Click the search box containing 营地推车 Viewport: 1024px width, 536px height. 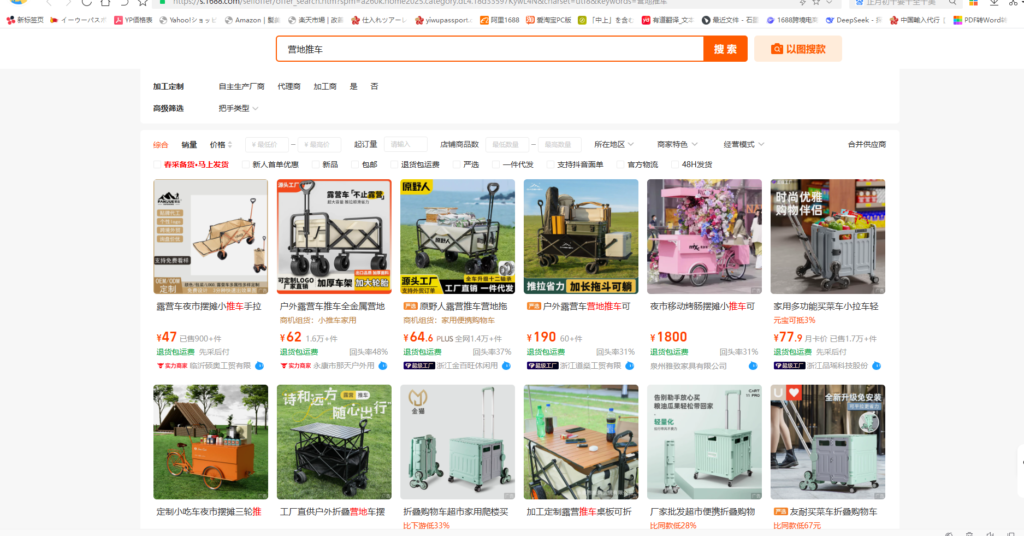tap(490, 49)
